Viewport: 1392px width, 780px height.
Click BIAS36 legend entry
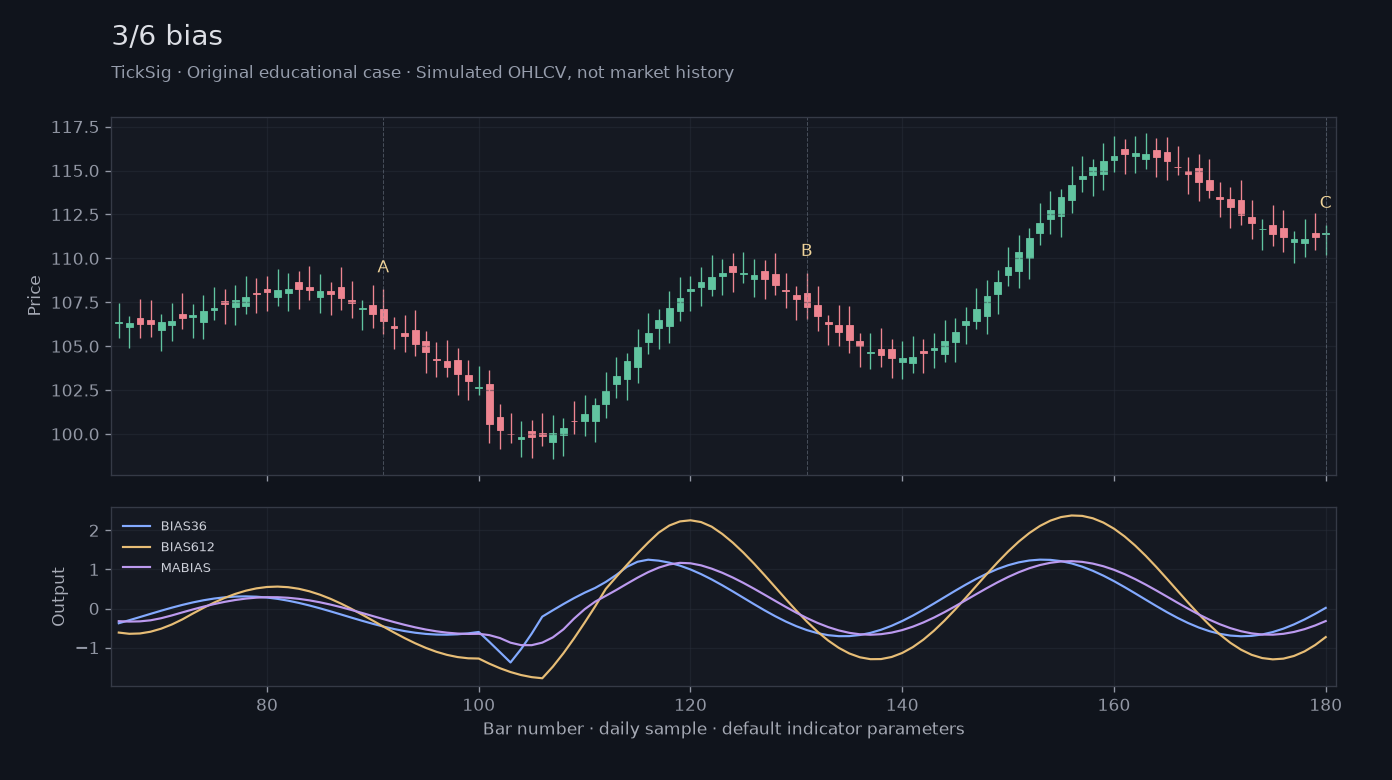click(164, 526)
